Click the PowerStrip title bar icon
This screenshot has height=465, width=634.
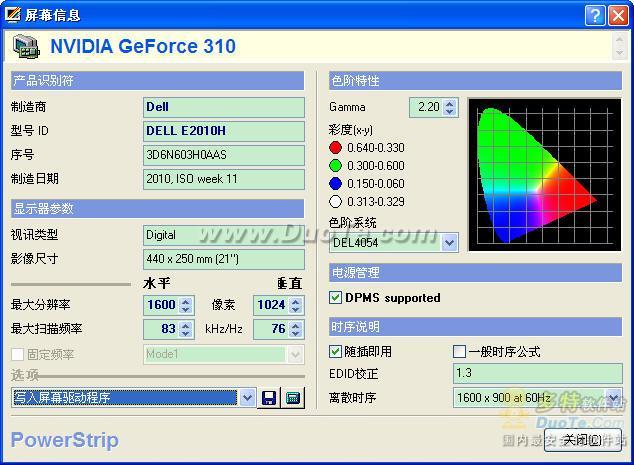click(x=13, y=15)
